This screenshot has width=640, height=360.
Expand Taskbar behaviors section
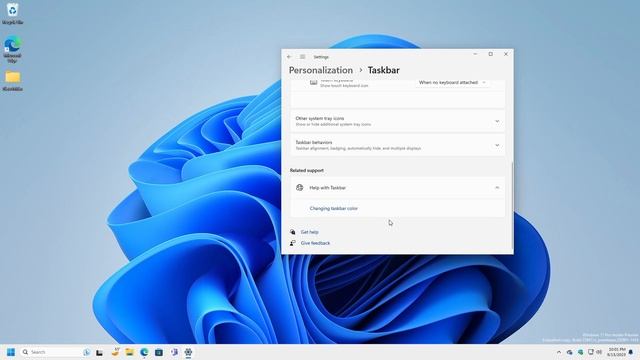(x=398, y=145)
